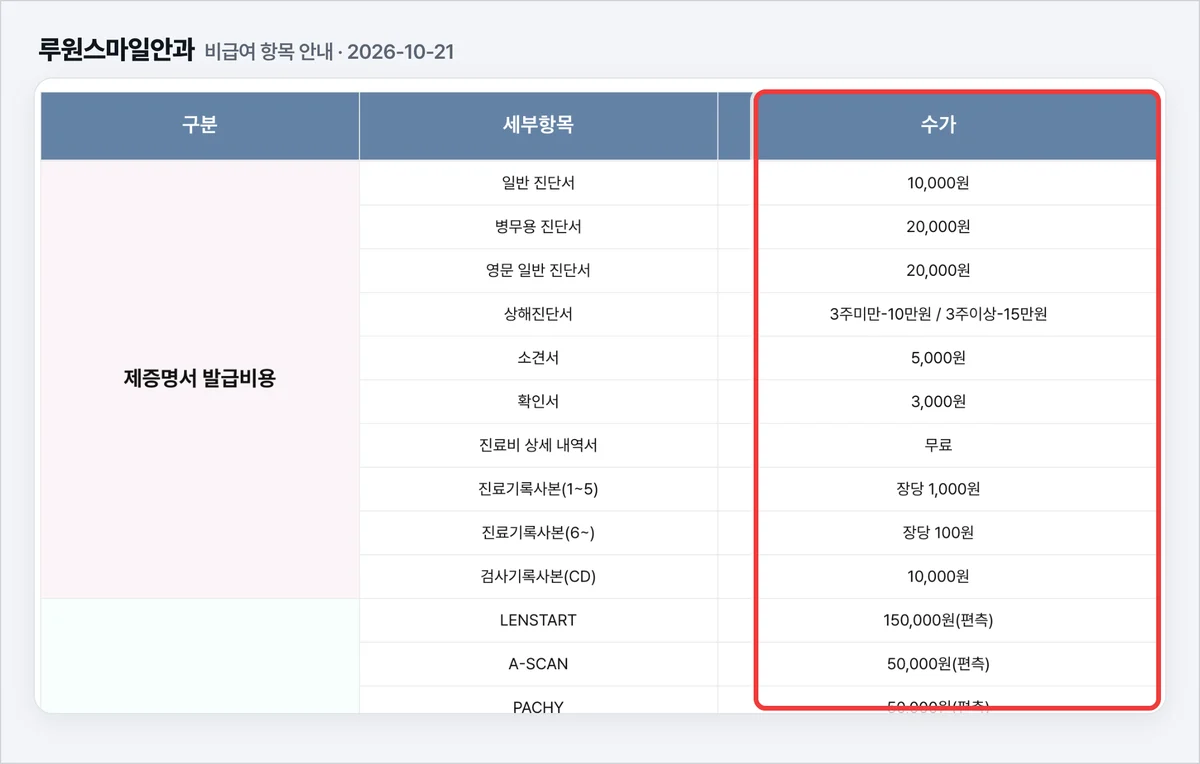Select the 검사기록사본(CD) item cell

[538, 576]
